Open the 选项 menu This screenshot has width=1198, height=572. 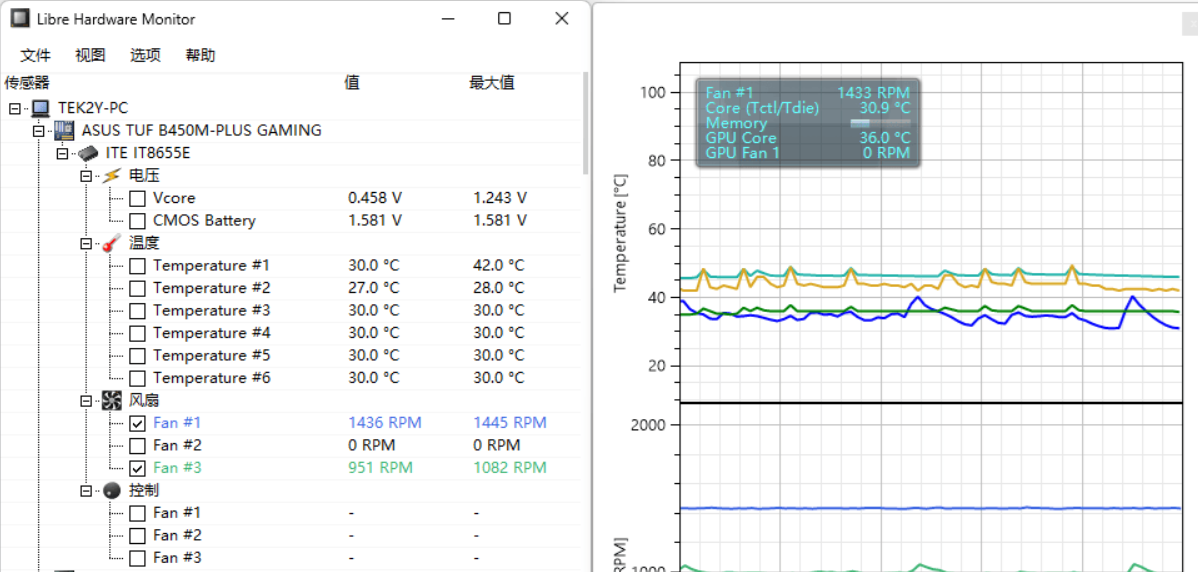[145, 56]
